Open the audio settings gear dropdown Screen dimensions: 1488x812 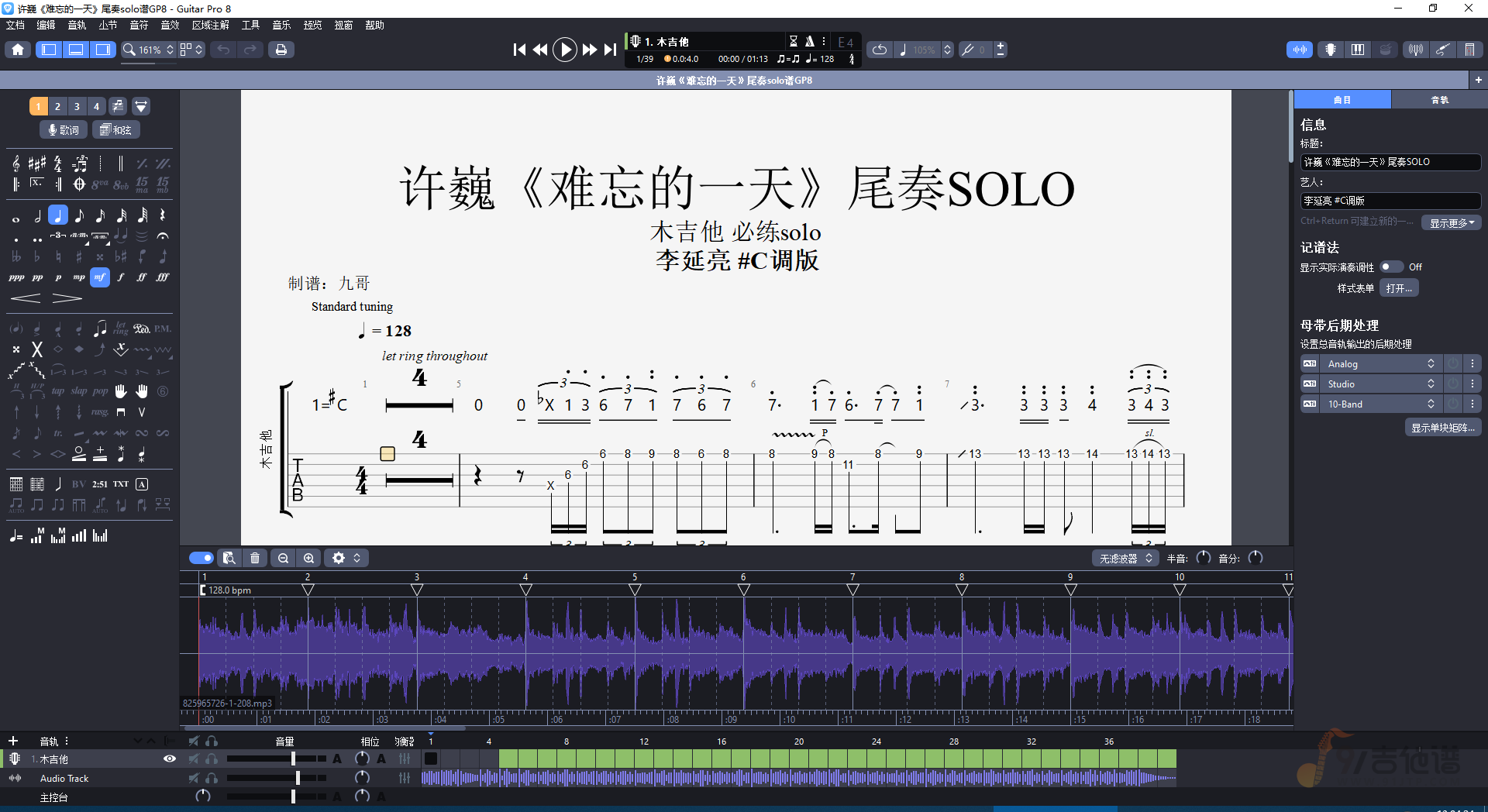tap(346, 558)
